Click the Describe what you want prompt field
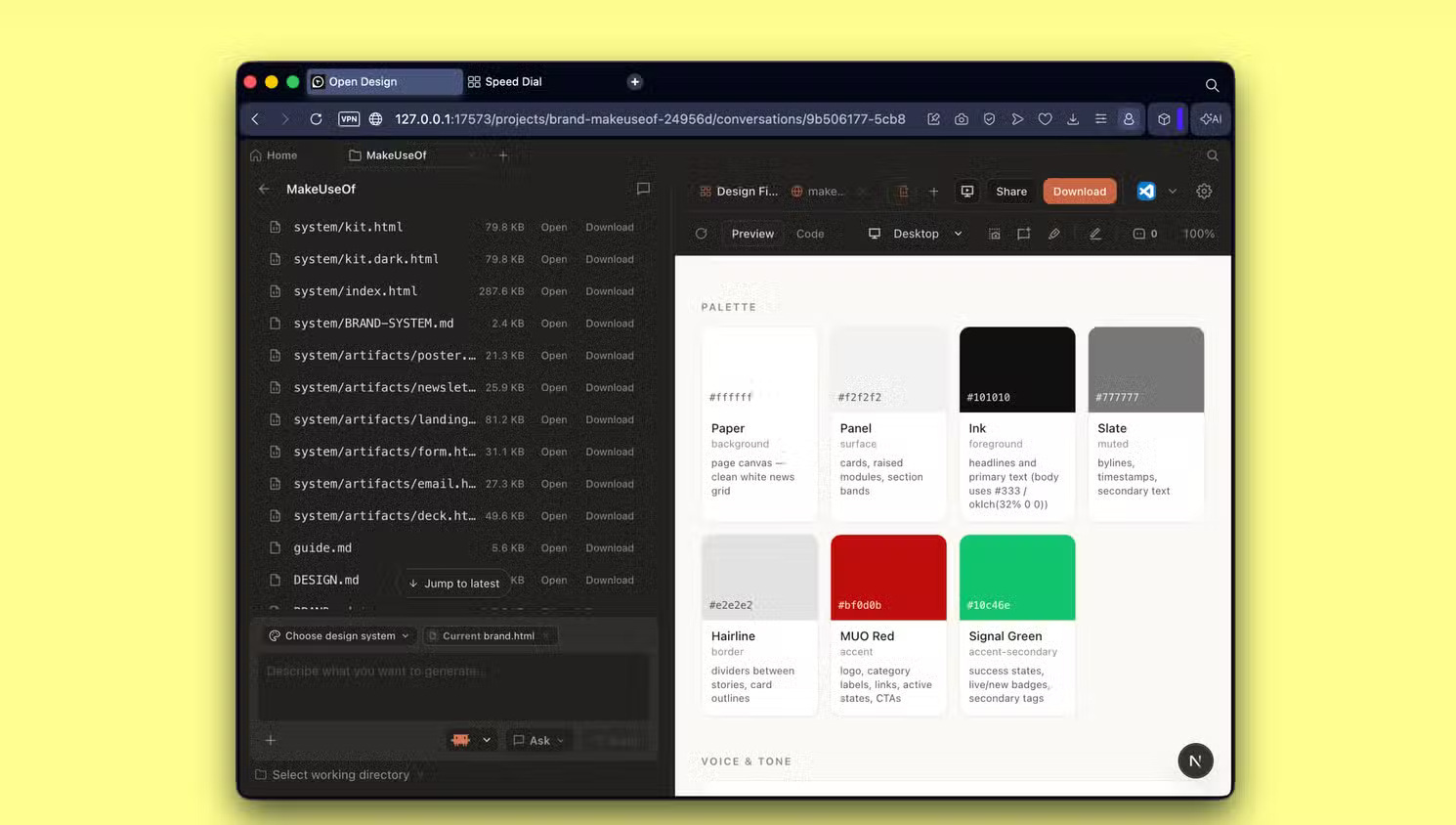 (453, 687)
